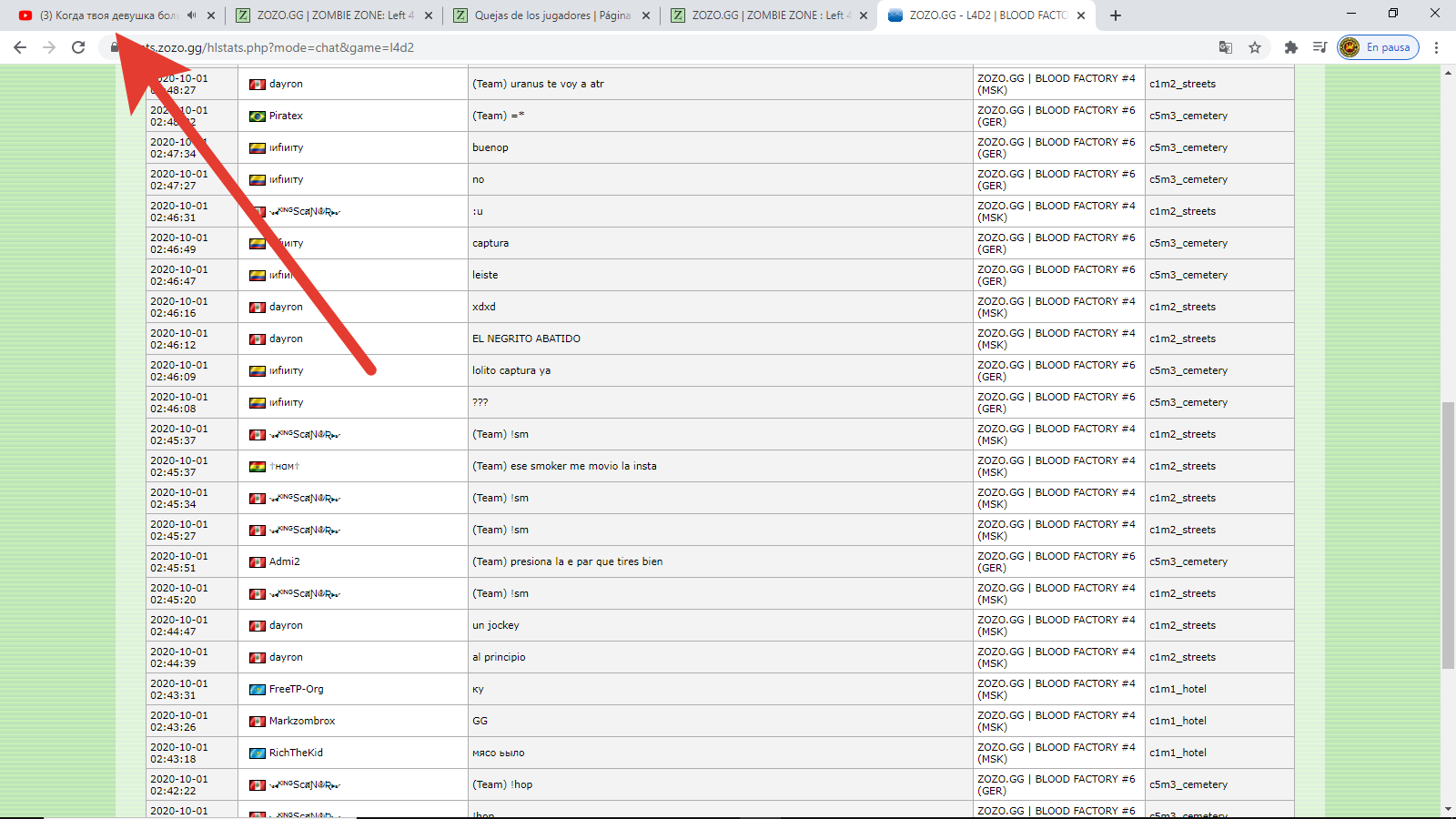This screenshot has width=1456, height=819.
Task: Close the Quejas de los jugadores tab
Action: [x=646, y=15]
